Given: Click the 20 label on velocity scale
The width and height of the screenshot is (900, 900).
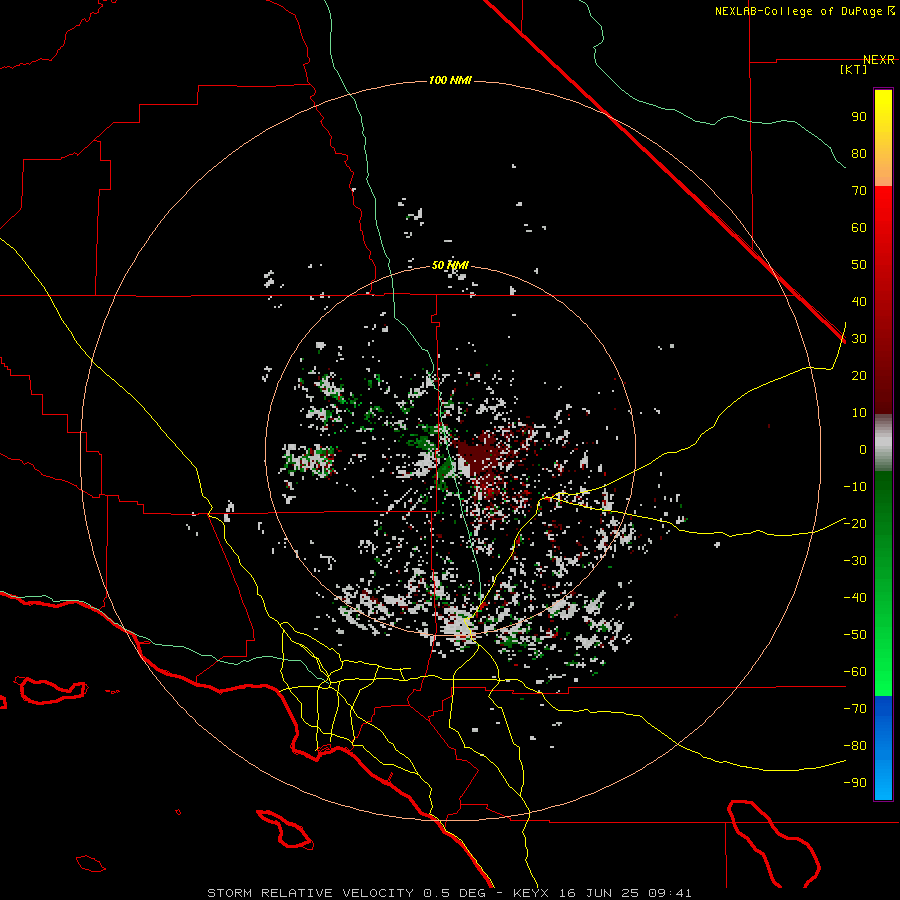Looking at the screenshot, I should point(859,376).
